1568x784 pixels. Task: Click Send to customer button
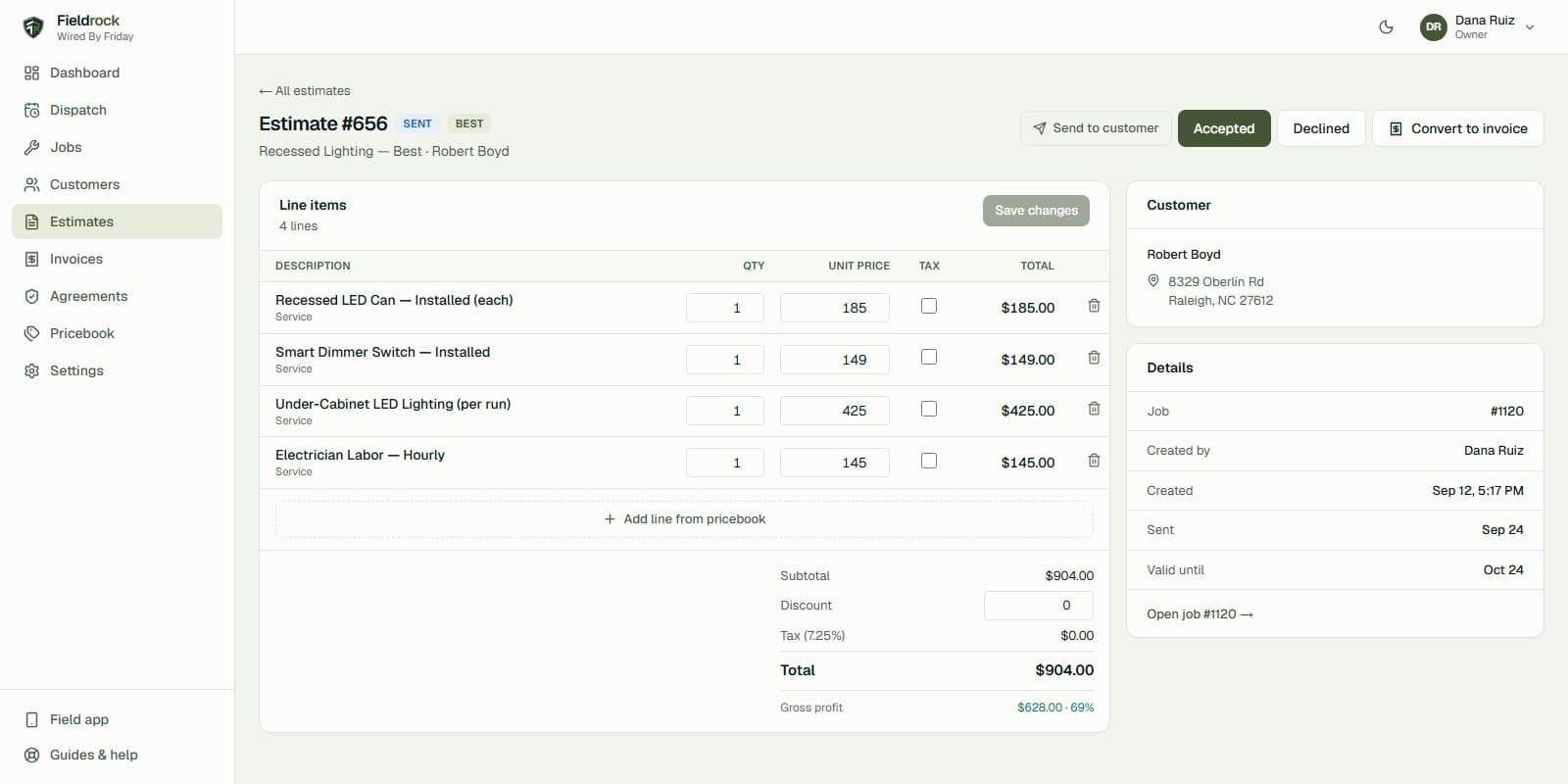point(1096,128)
